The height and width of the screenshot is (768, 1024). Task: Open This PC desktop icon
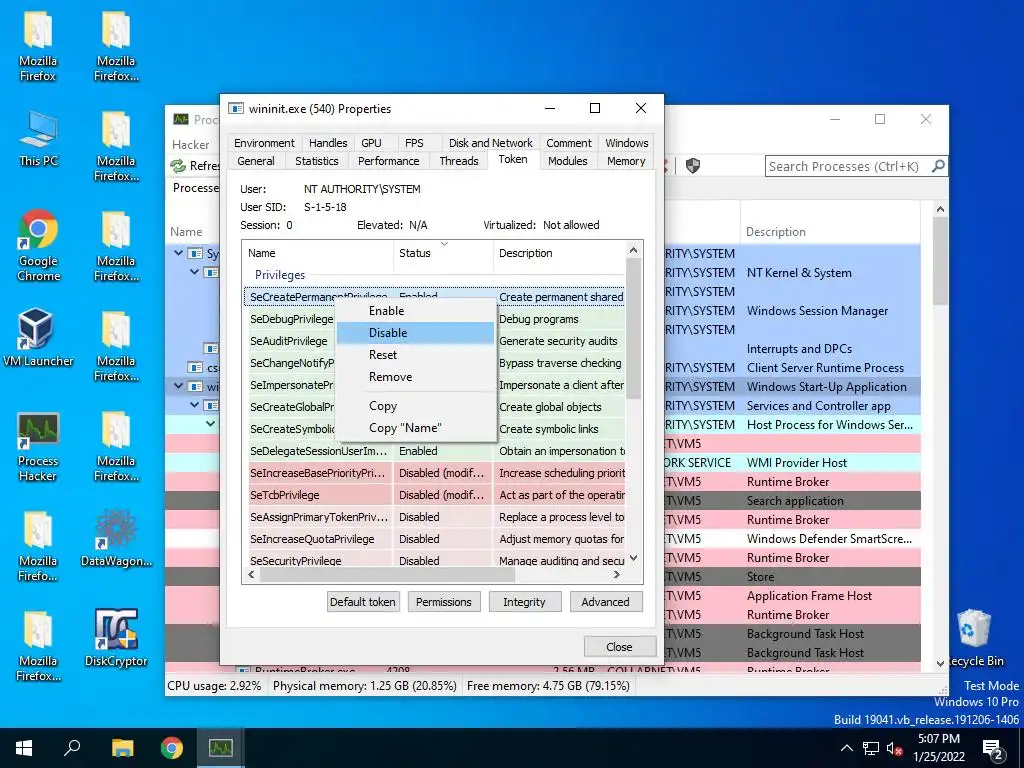tap(38, 138)
